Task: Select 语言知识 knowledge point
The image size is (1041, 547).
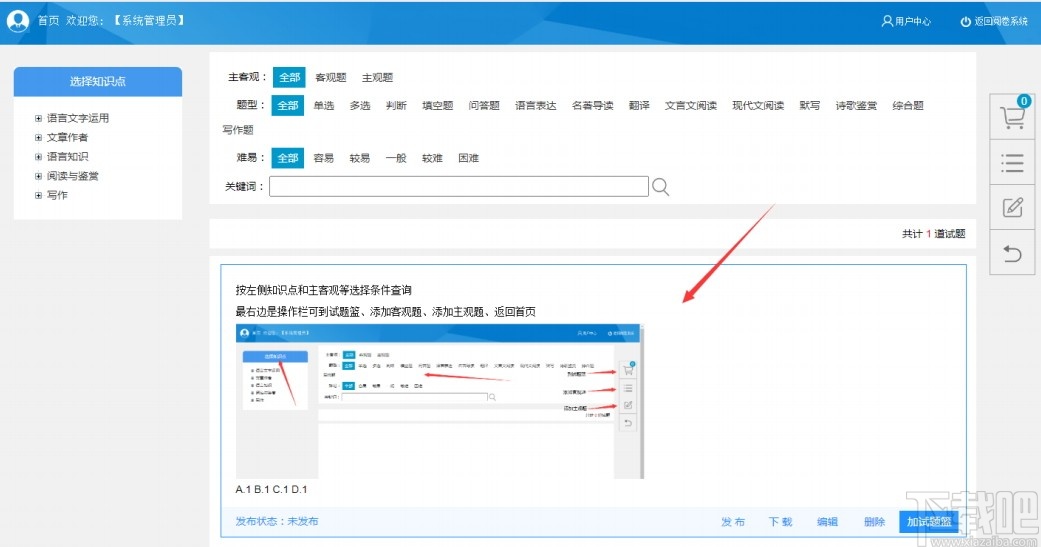Action: click(67, 157)
